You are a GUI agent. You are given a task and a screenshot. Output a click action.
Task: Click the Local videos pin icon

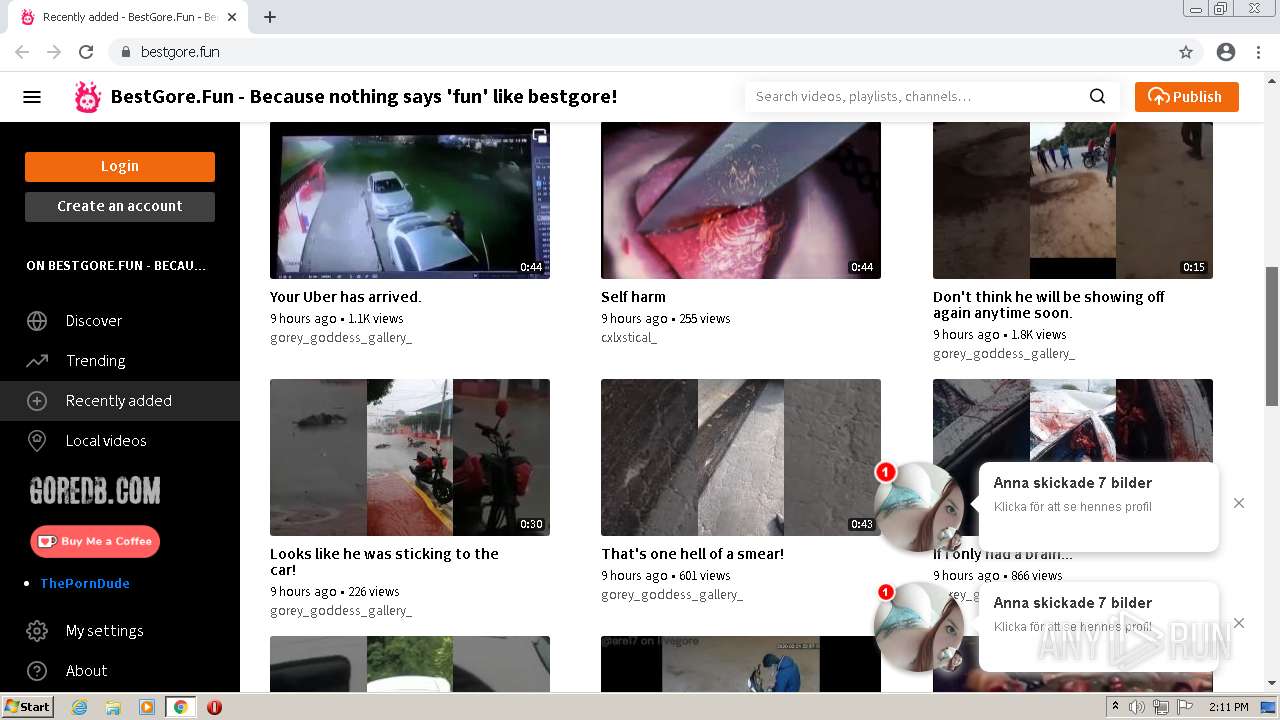37,441
